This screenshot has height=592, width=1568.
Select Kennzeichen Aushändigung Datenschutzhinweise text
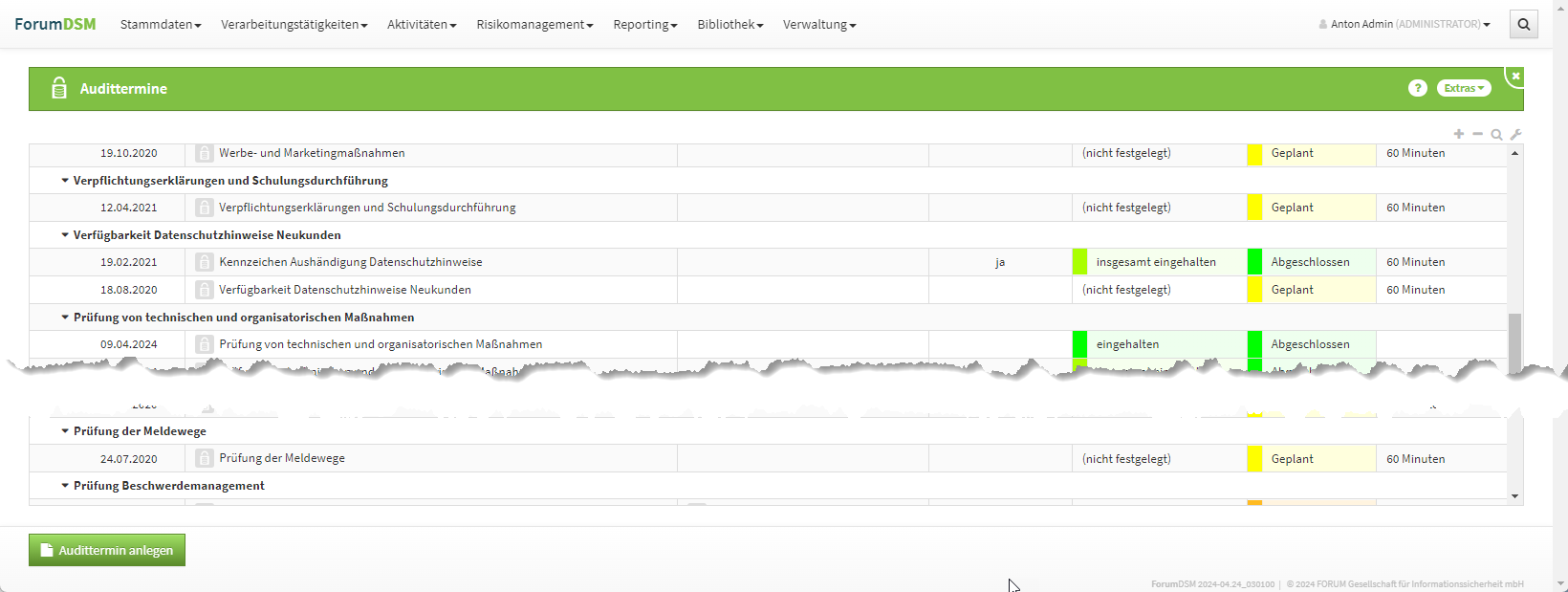351,262
